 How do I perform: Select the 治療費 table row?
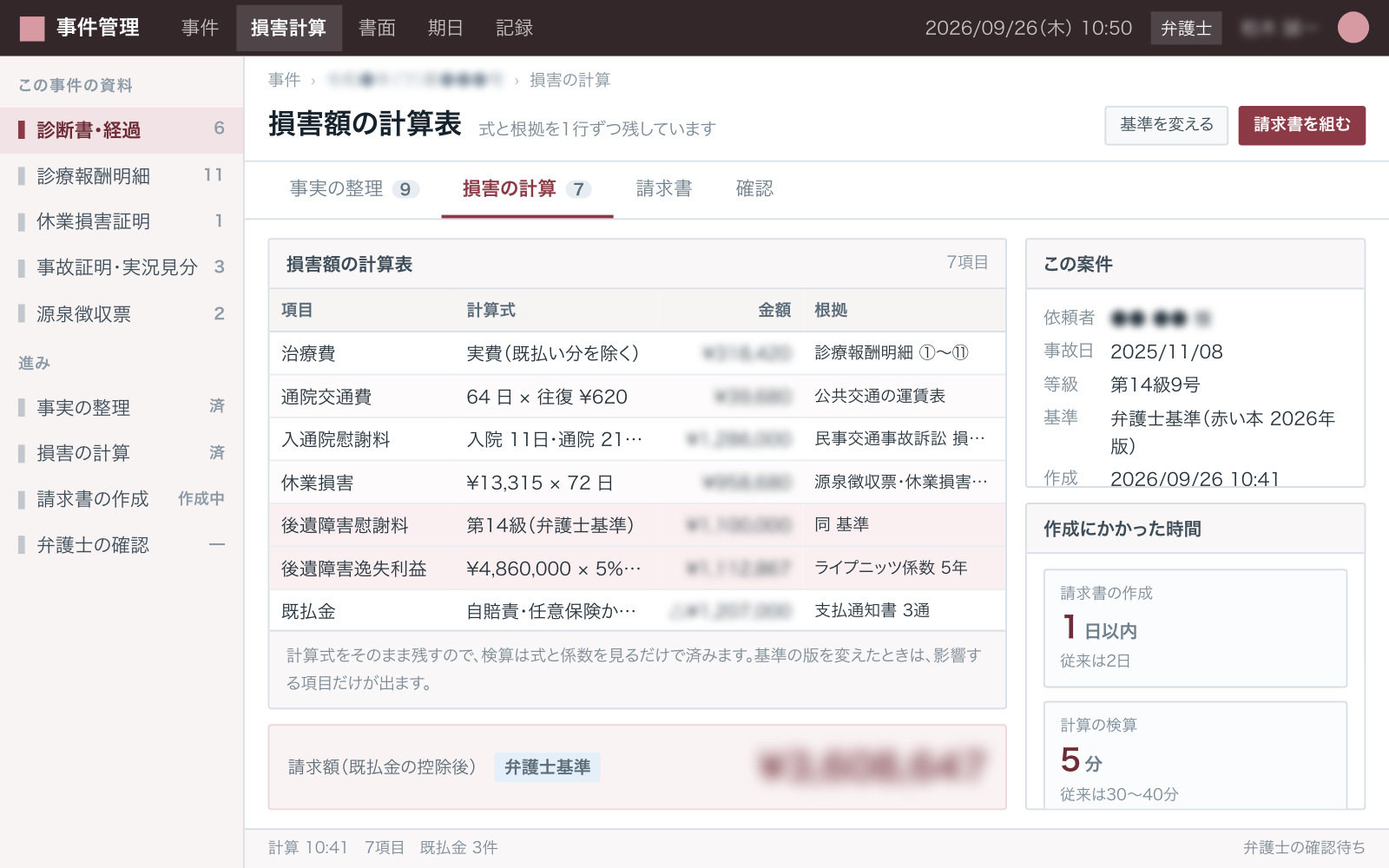pos(637,353)
